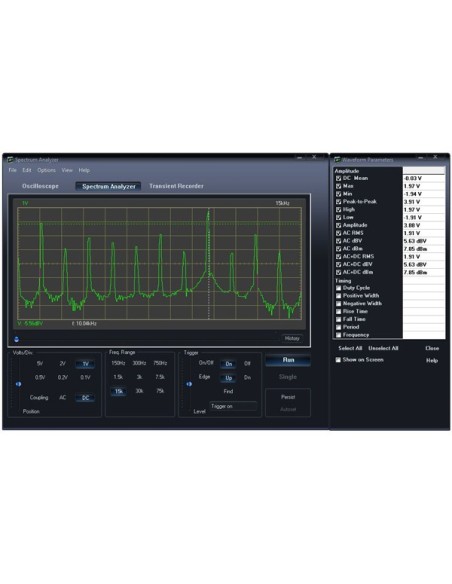452x584 pixels.
Task: Set Volts/Div to 5V
Action: point(40,363)
